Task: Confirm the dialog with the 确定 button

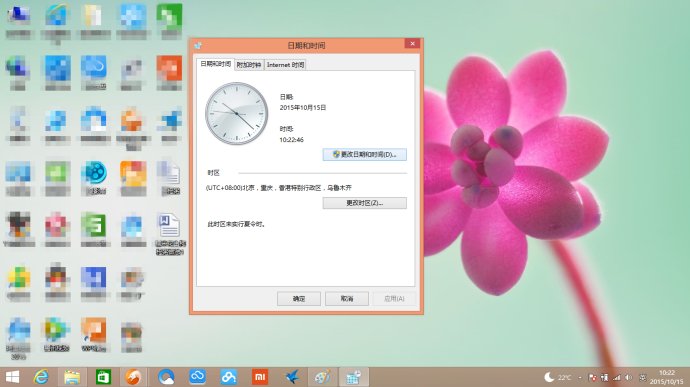Action: 299,299
